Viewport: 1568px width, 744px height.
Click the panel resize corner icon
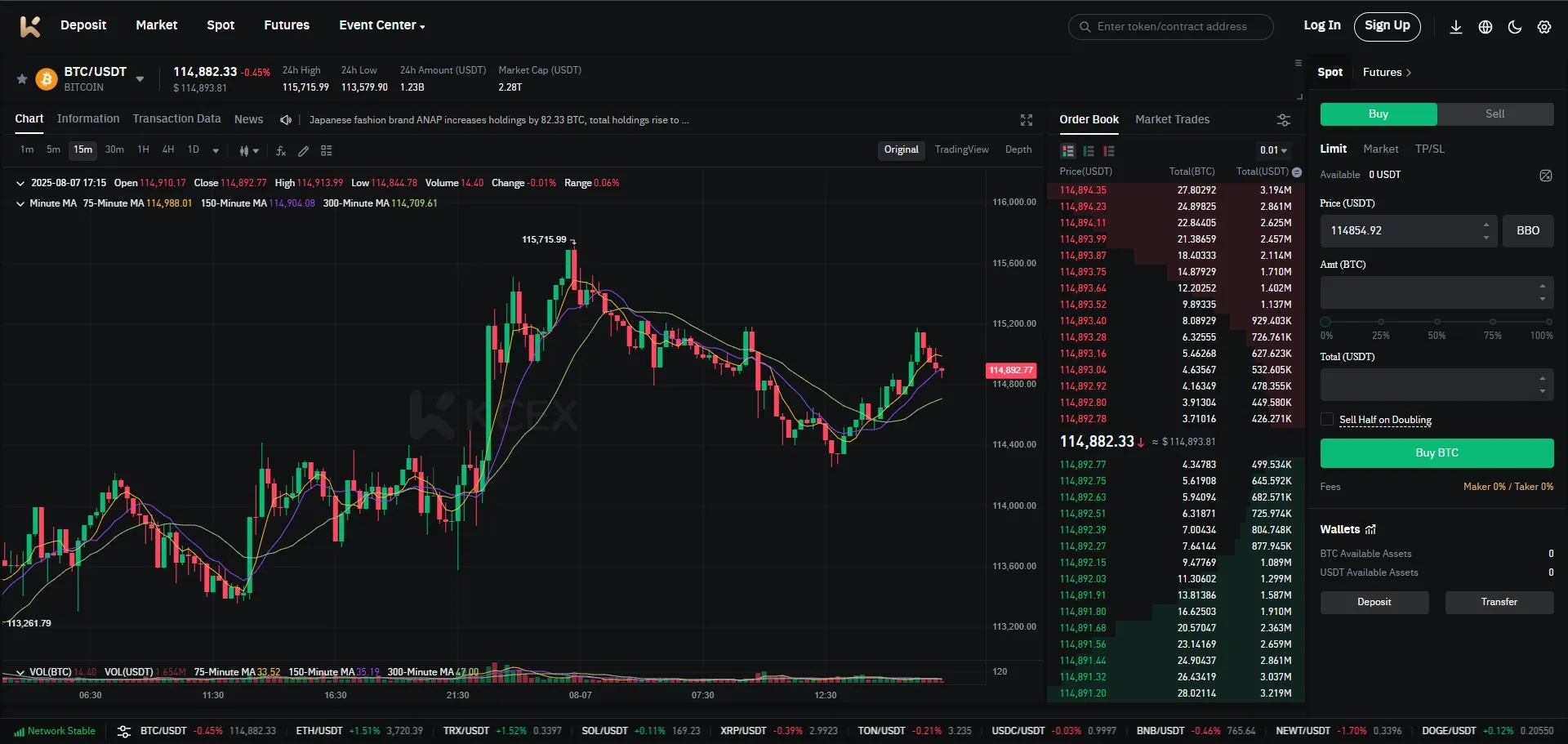pos(1299,96)
